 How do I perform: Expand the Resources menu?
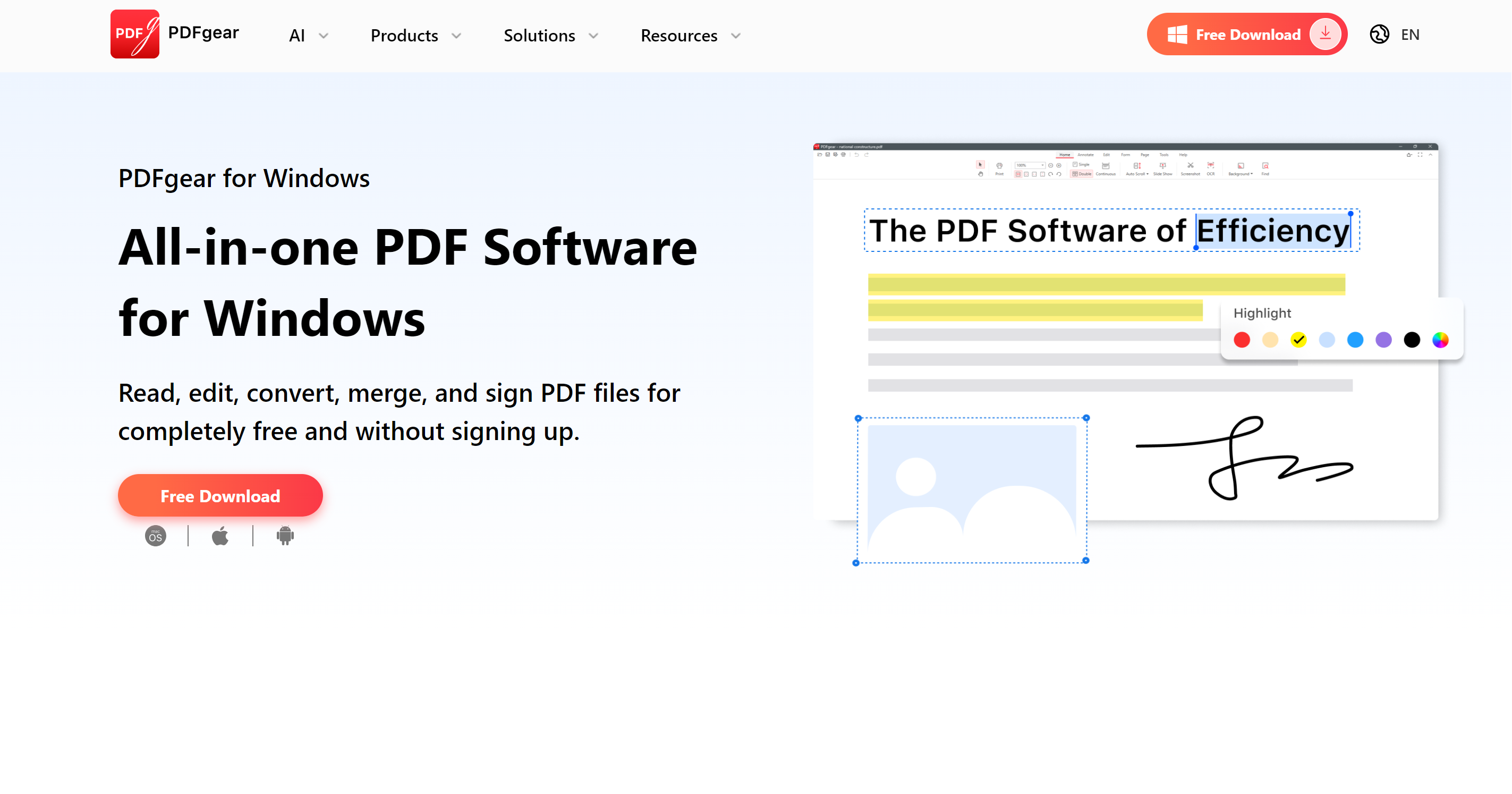pos(690,35)
